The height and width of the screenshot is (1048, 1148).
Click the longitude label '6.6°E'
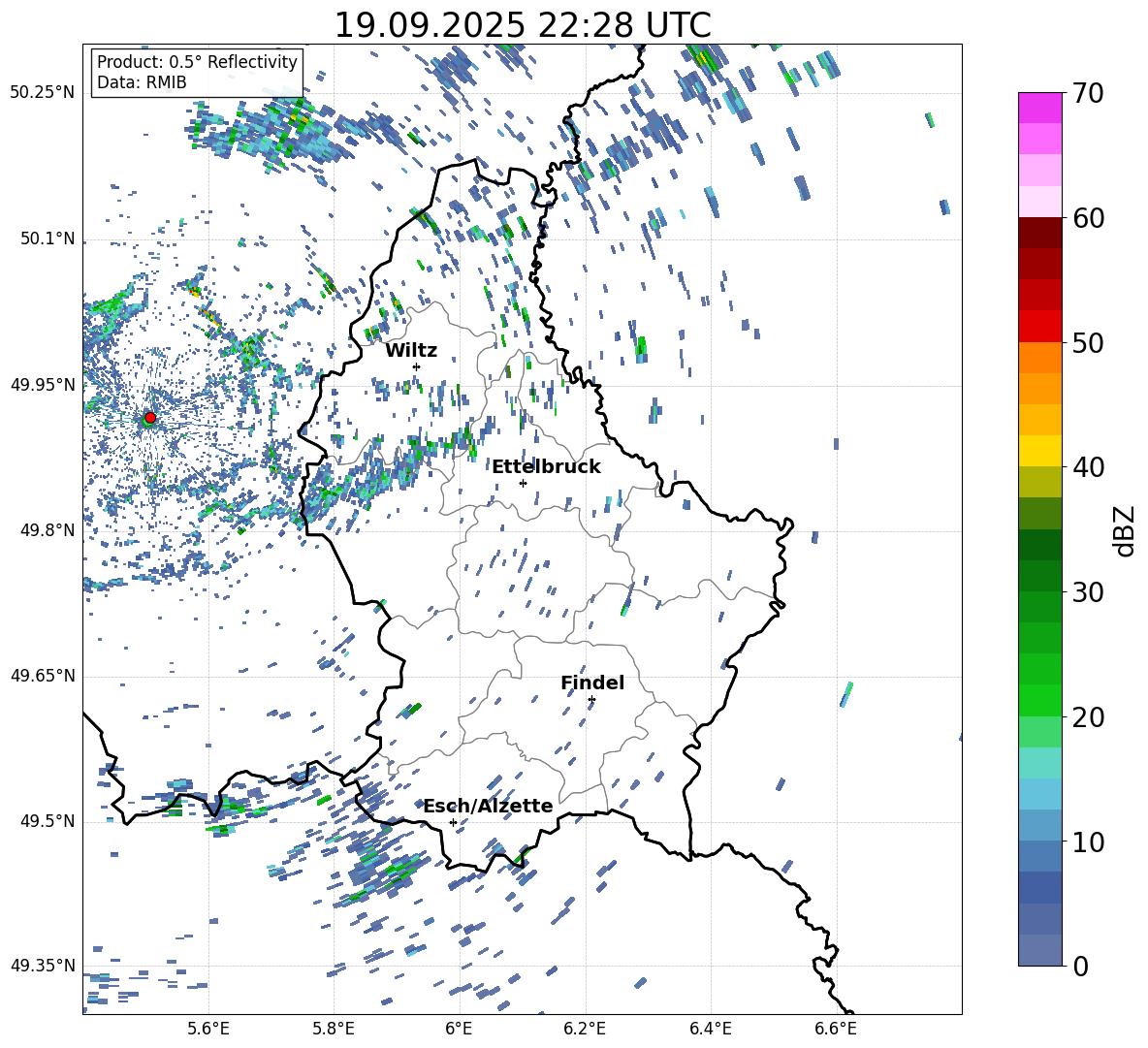pyautogui.click(x=836, y=1029)
